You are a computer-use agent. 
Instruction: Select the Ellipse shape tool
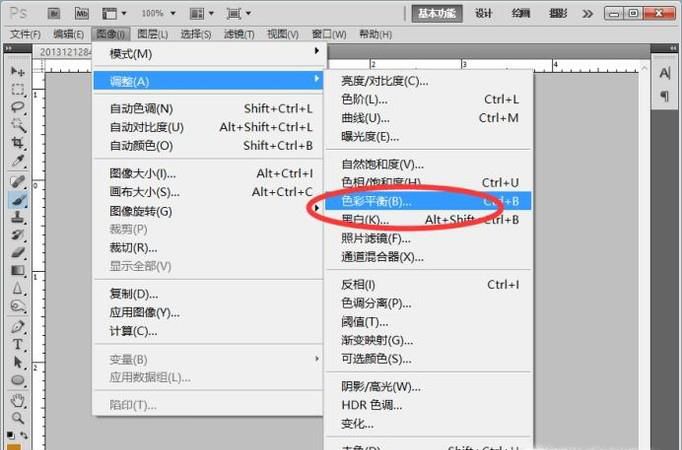pyautogui.click(x=17, y=380)
